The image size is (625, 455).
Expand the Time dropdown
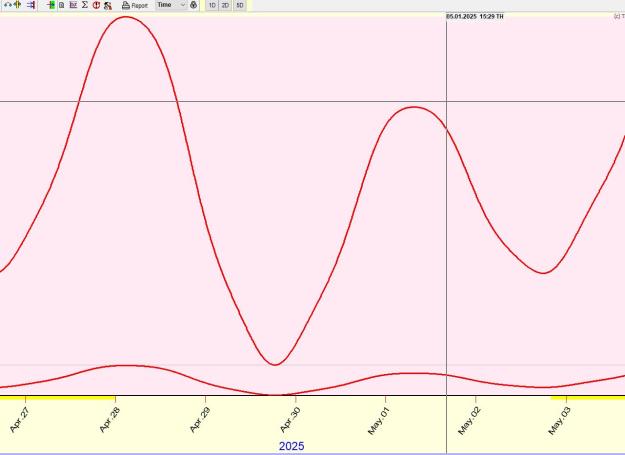coord(171,5)
